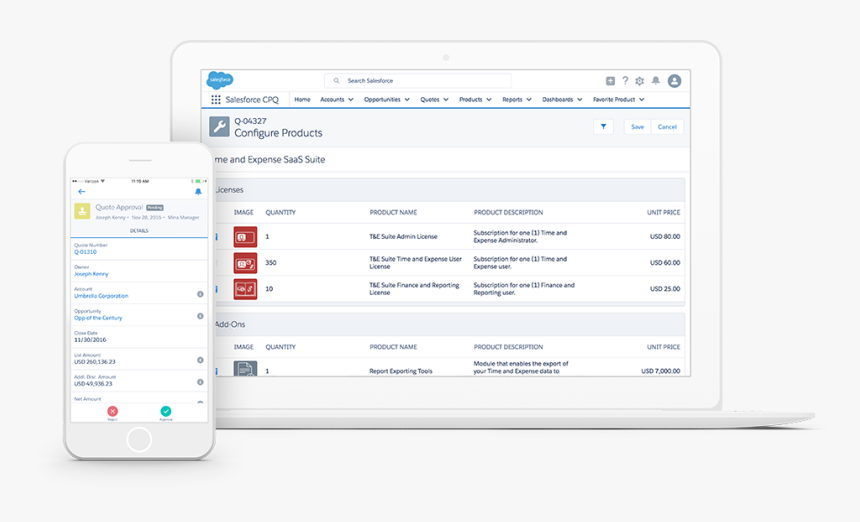Open the App Launcher grid icon
Image resolution: width=860 pixels, height=522 pixels.
[x=216, y=100]
